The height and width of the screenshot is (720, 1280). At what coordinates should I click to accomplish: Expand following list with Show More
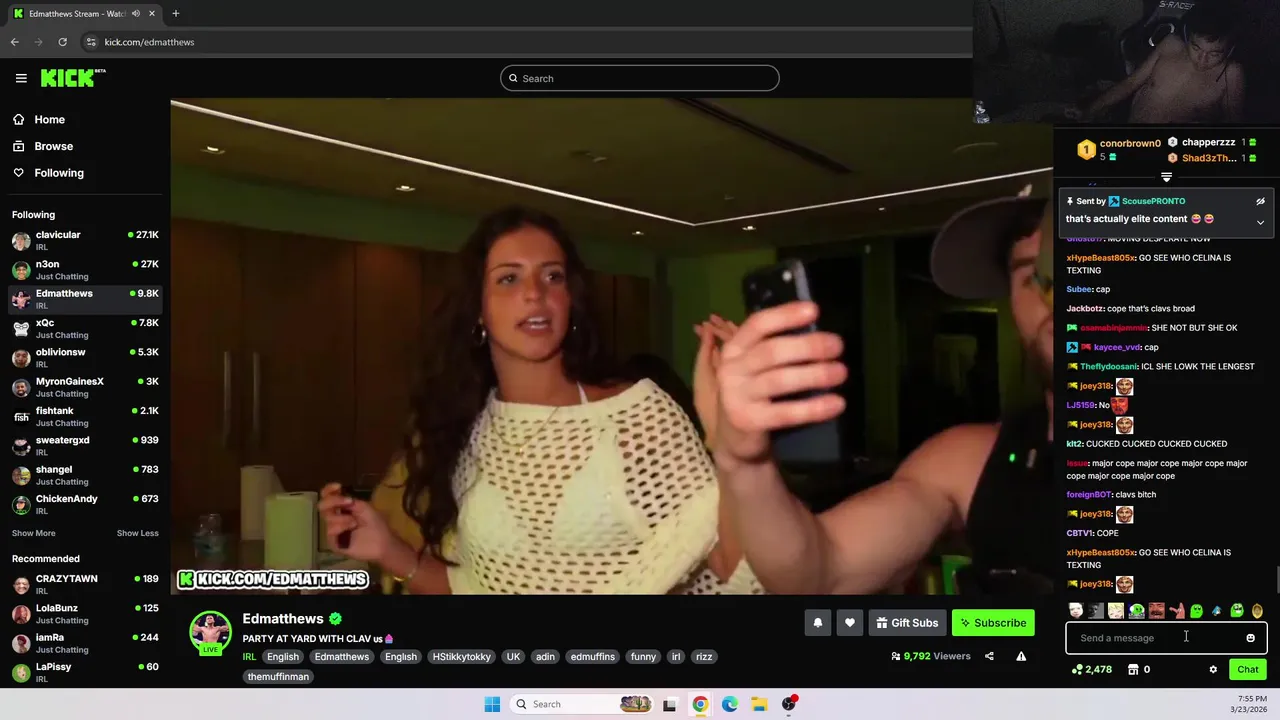[x=34, y=533]
